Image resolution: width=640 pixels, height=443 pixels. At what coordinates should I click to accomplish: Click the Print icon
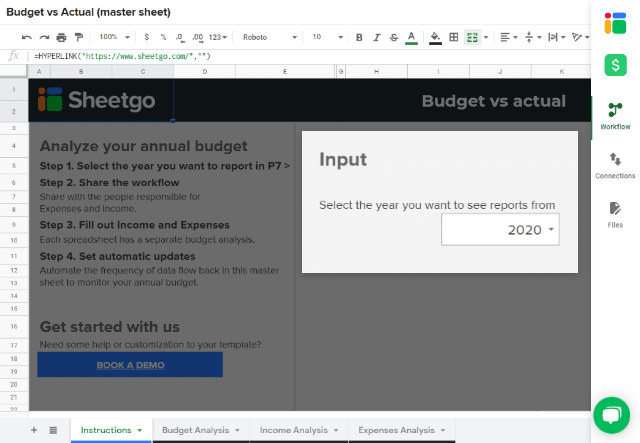[62, 37]
